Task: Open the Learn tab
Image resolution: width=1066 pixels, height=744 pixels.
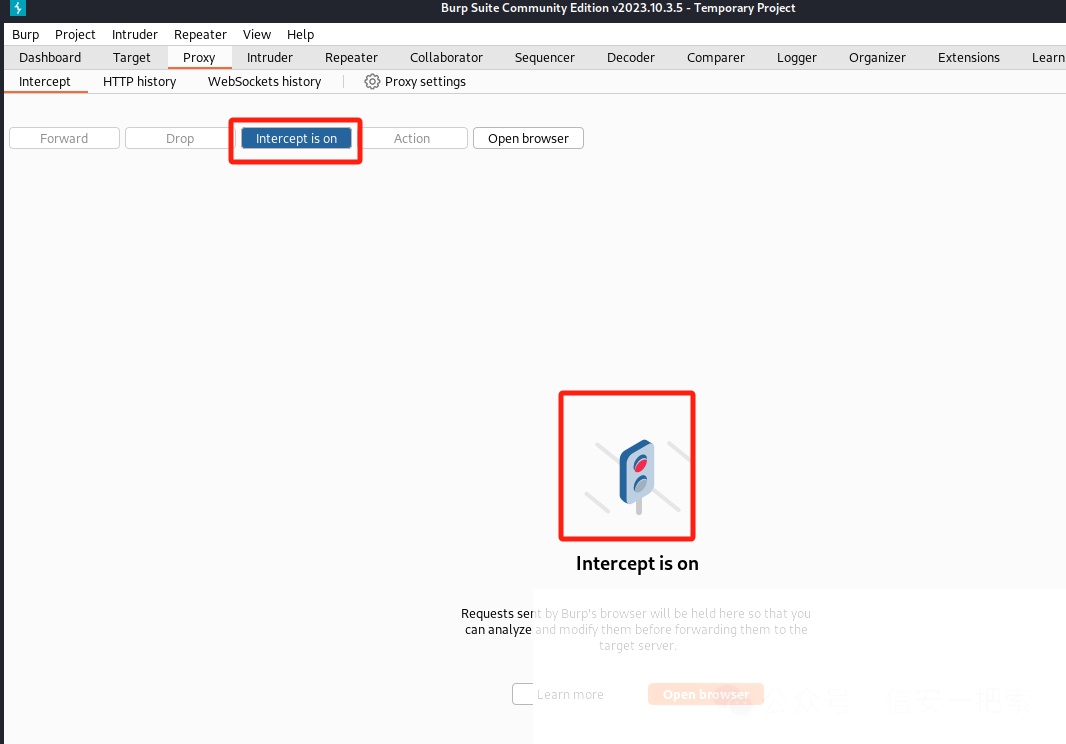Action: 1047,58
